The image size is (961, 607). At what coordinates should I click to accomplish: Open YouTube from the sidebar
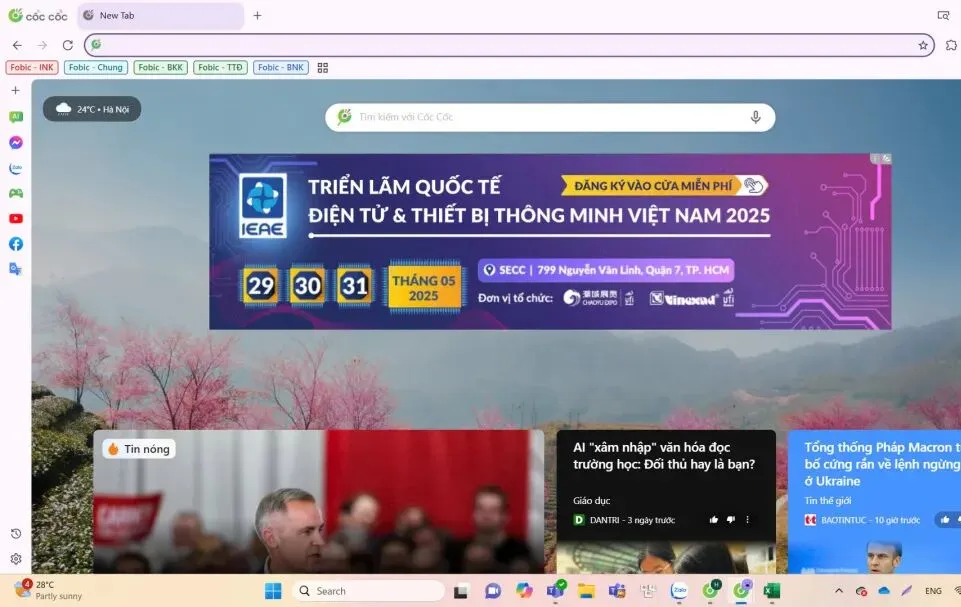16,219
